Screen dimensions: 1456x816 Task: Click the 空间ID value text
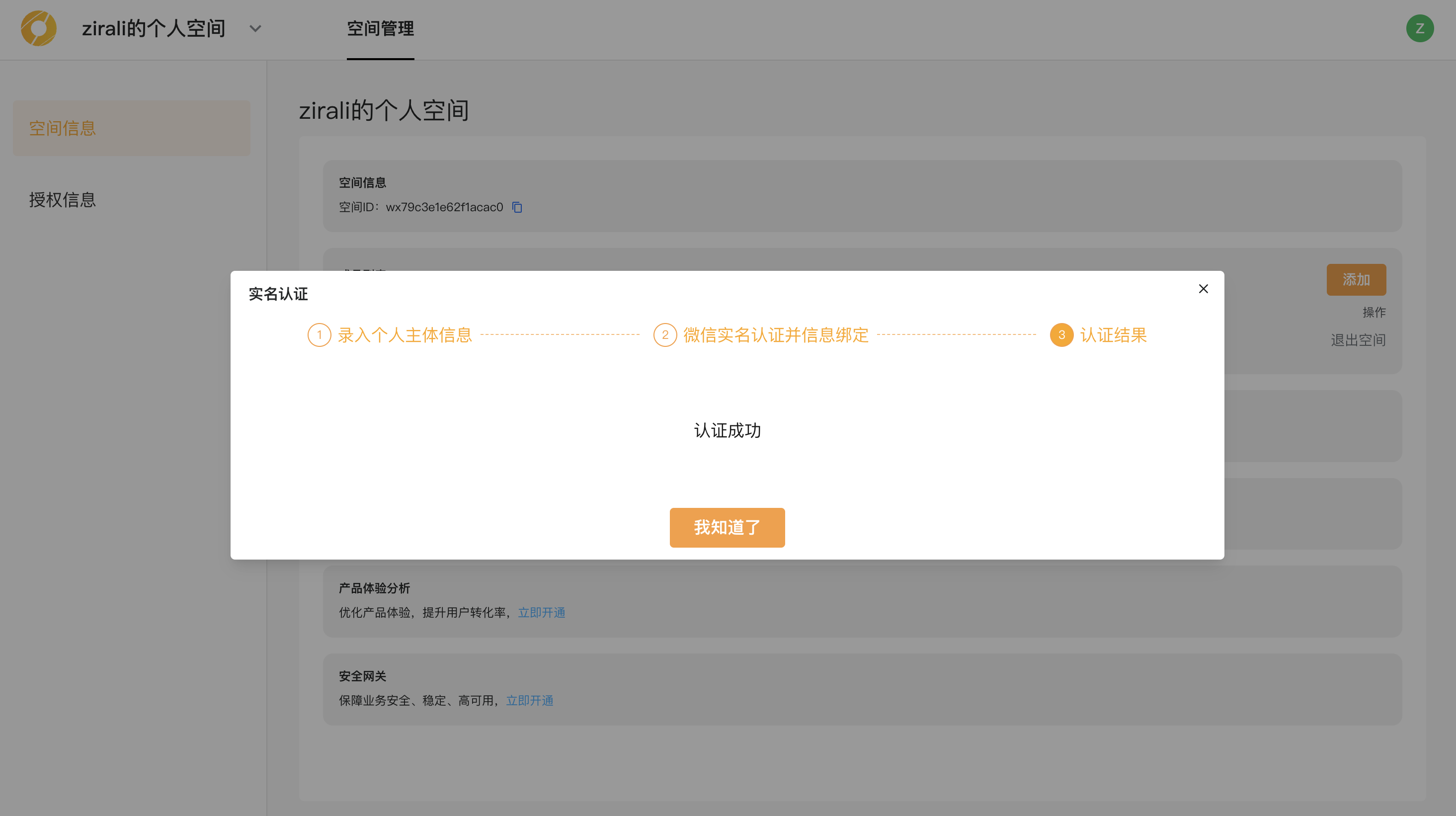click(x=444, y=207)
